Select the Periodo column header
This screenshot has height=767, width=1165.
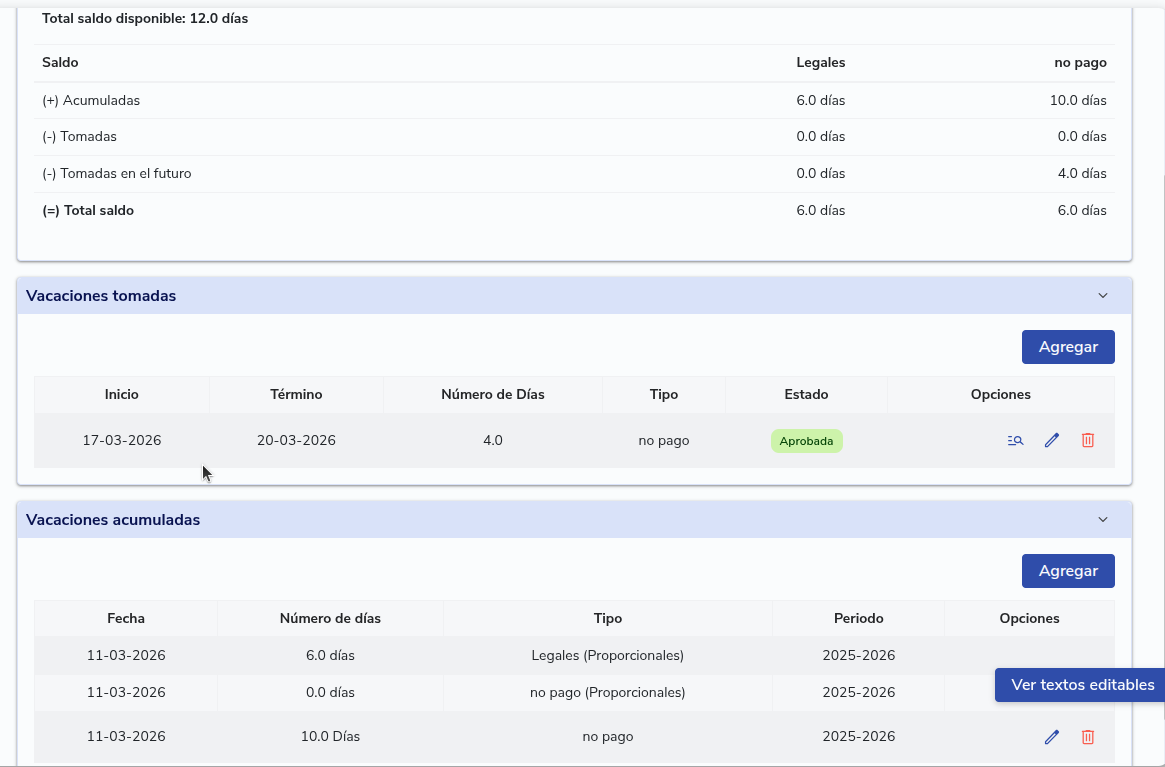point(858,618)
